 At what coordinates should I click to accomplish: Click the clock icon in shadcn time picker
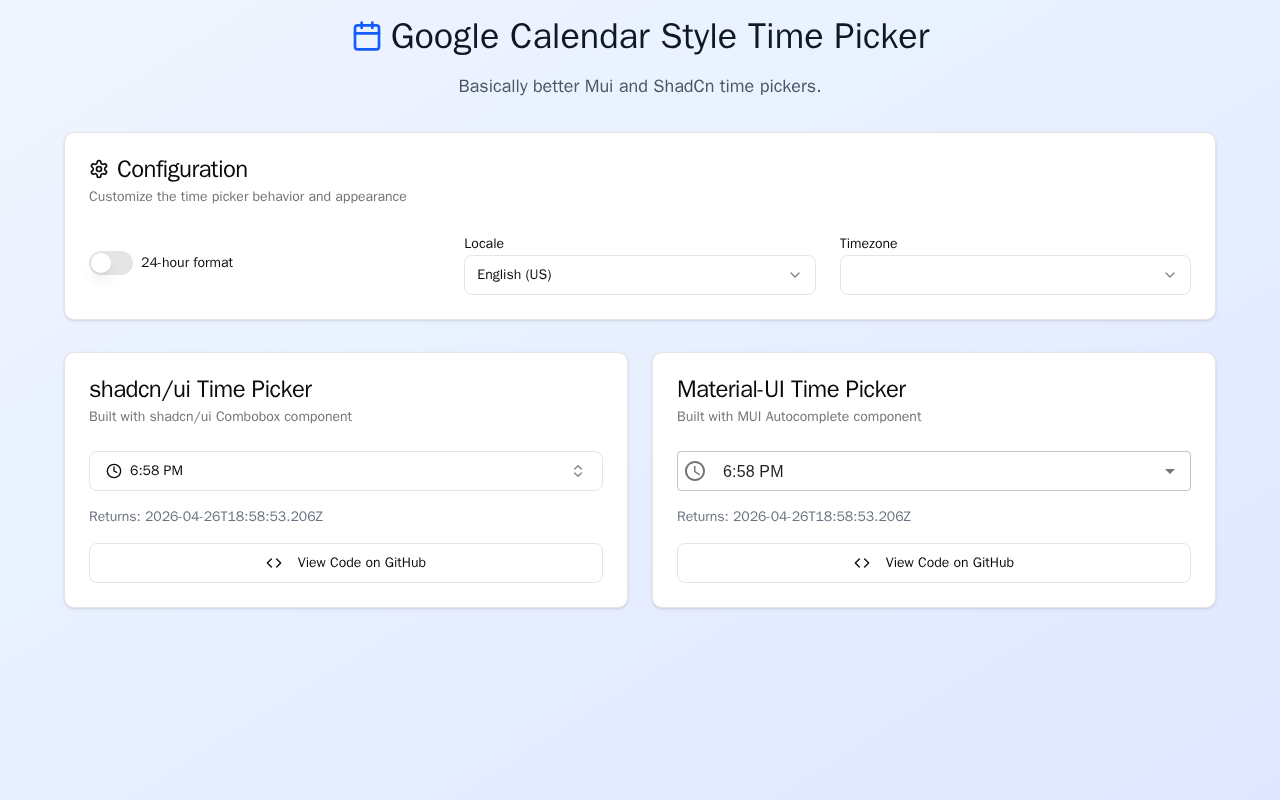pos(114,471)
